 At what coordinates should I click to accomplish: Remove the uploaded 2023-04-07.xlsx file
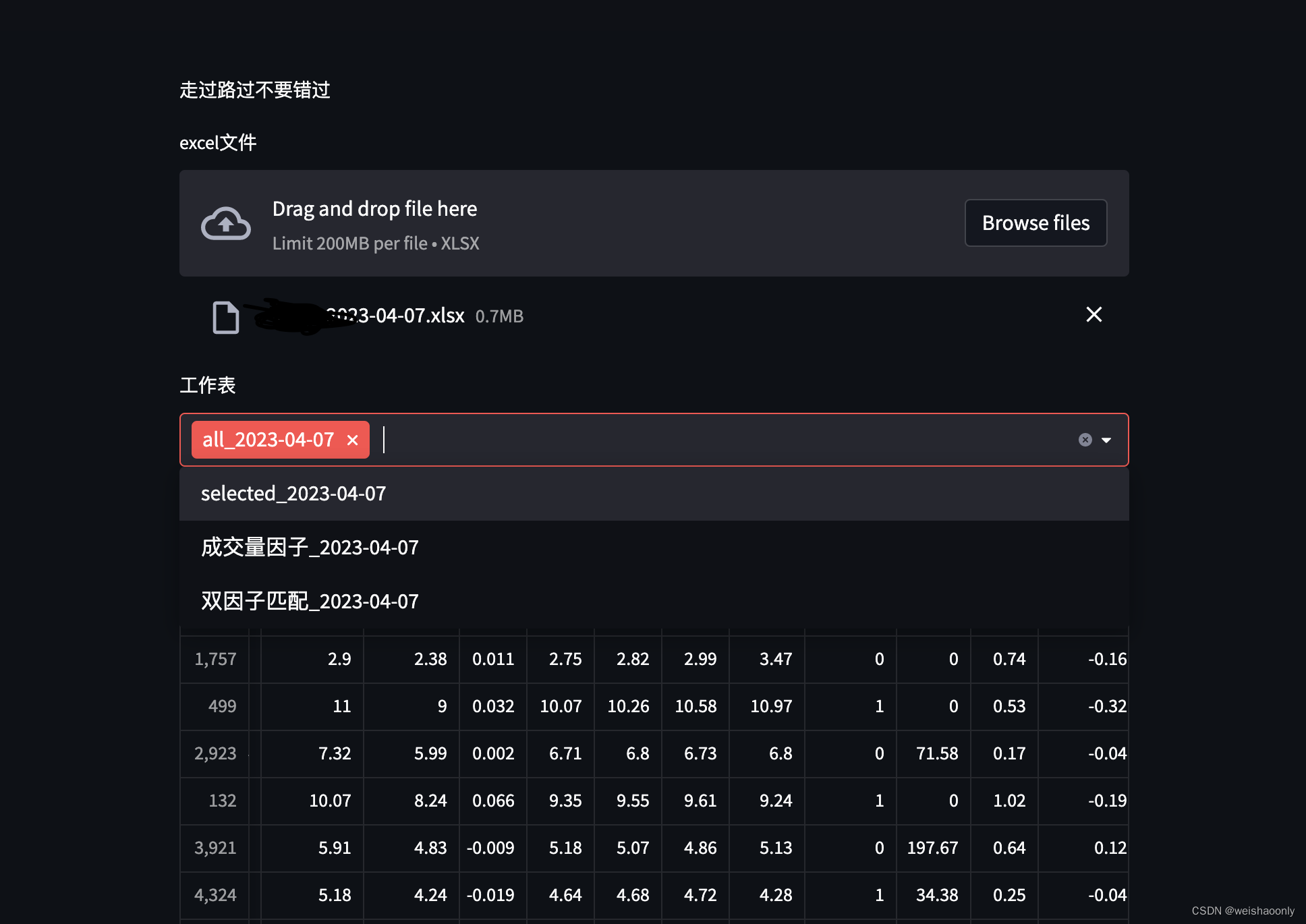[x=1094, y=314]
